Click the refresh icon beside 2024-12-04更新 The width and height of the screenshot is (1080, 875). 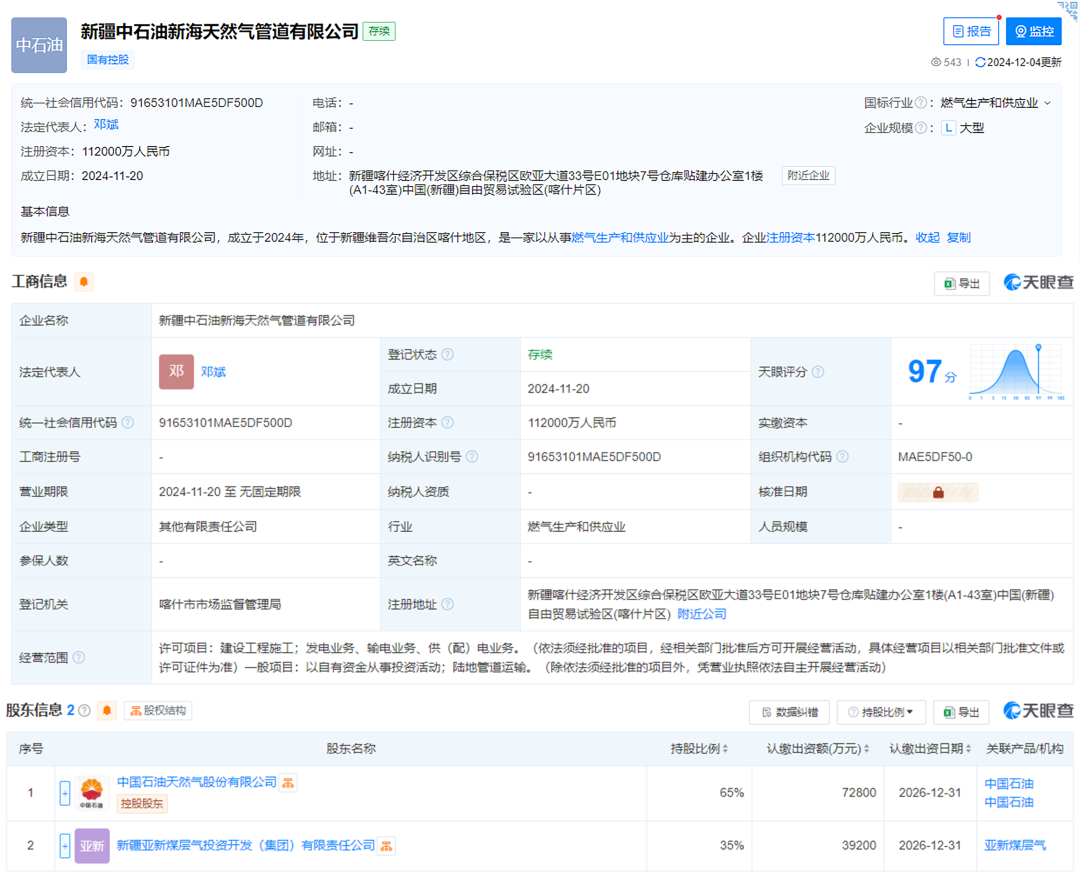click(x=979, y=63)
